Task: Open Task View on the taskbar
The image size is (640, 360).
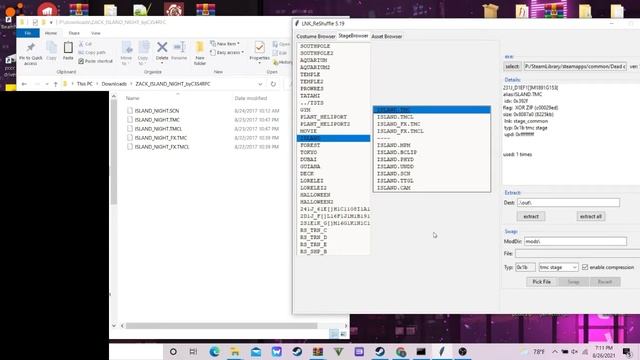Action: click(x=193, y=351)
